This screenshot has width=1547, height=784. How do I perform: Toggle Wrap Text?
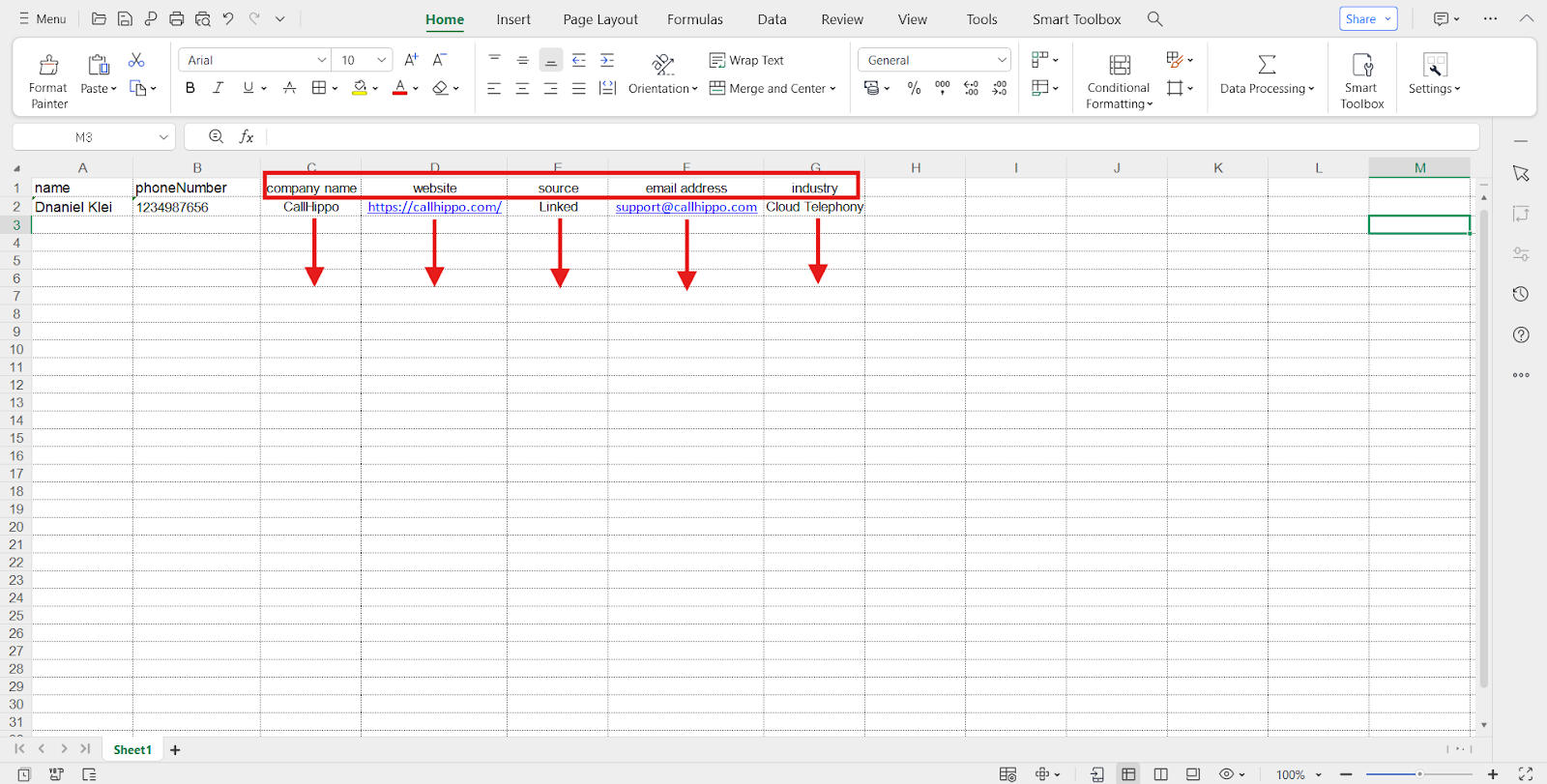[746, 60]
